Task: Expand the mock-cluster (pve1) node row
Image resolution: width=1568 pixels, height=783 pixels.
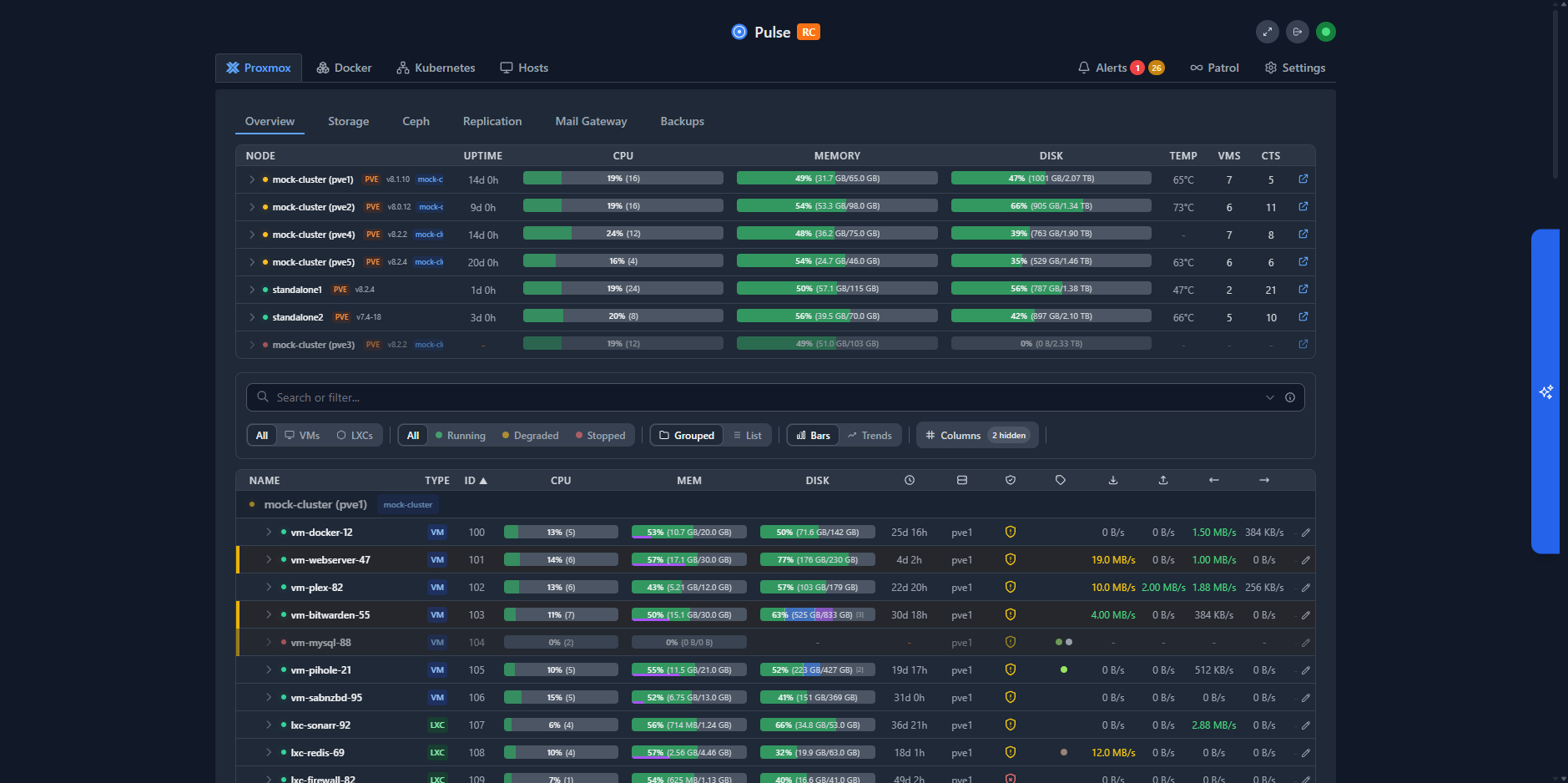Action: point(251,179)
